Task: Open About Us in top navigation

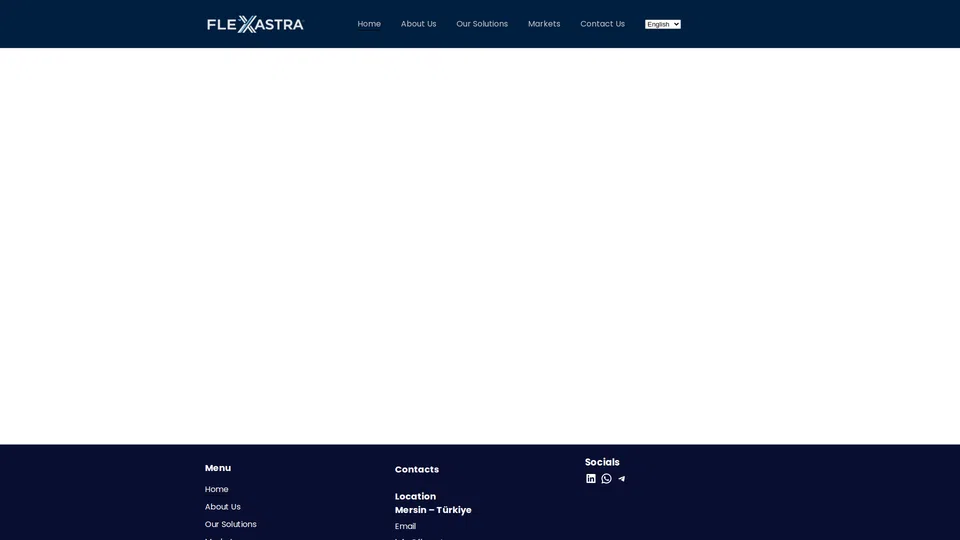Action: (x=419, y=24)
